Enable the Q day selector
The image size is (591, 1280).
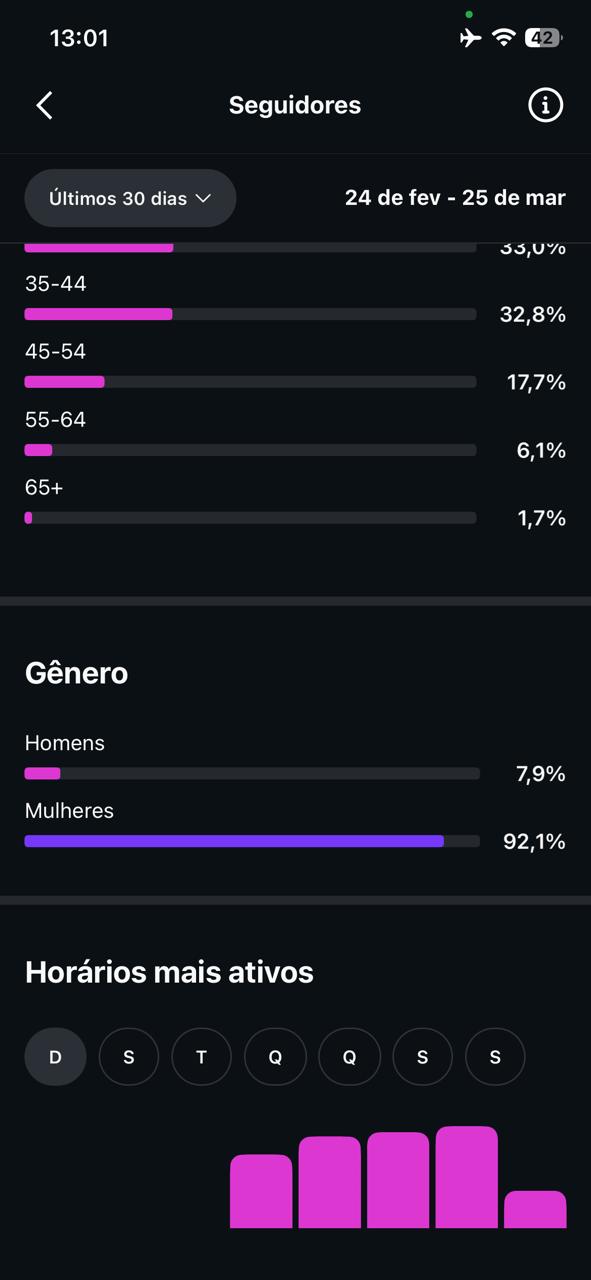[275, 1056]
